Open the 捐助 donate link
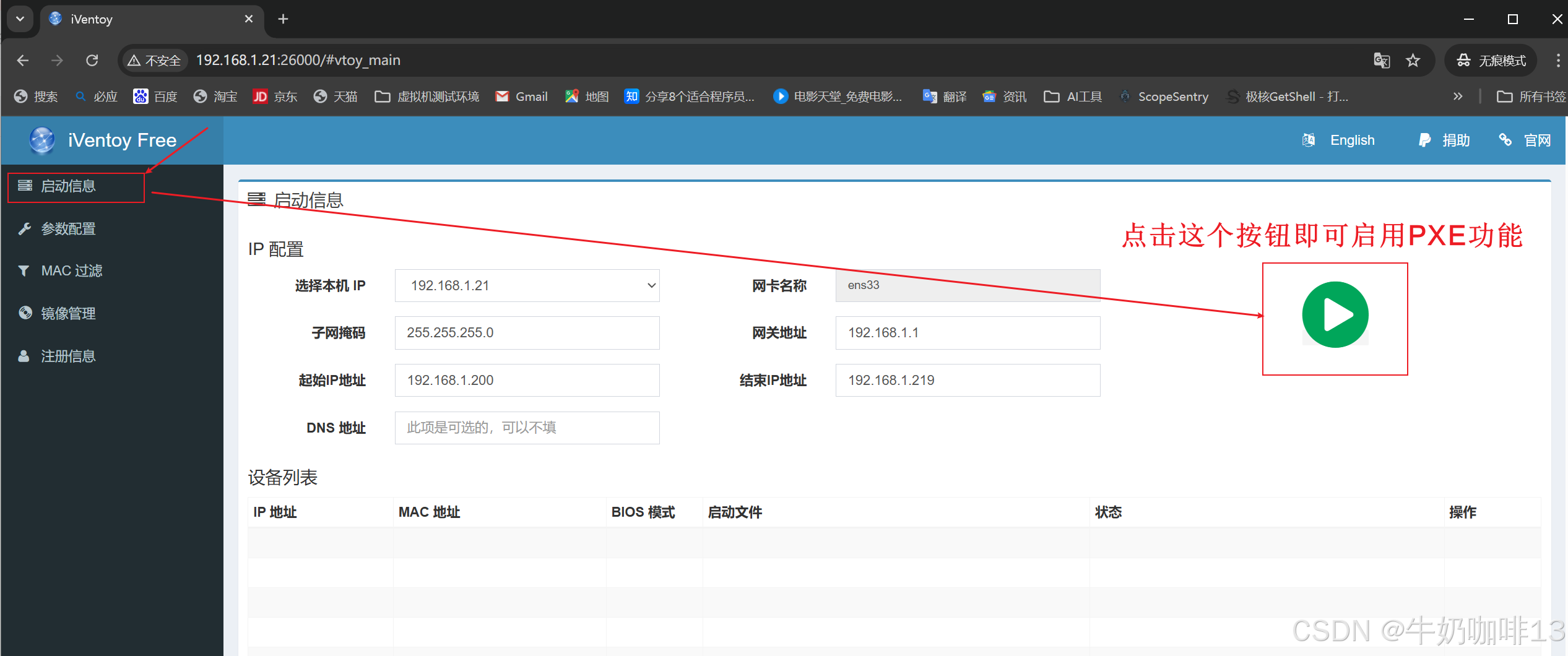 coord(1456,140)
